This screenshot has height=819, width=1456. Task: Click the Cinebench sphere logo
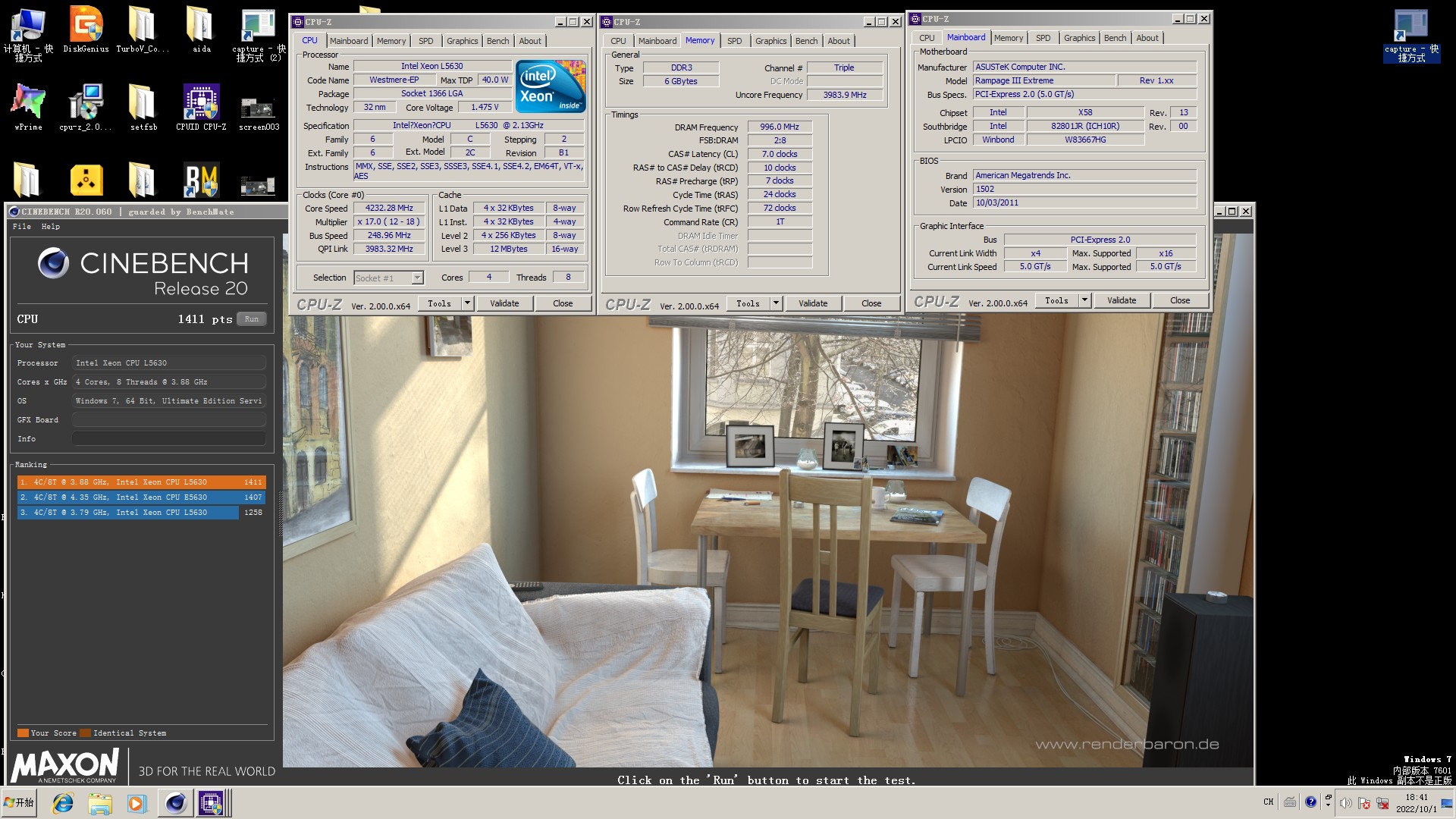tap(53, 263)
